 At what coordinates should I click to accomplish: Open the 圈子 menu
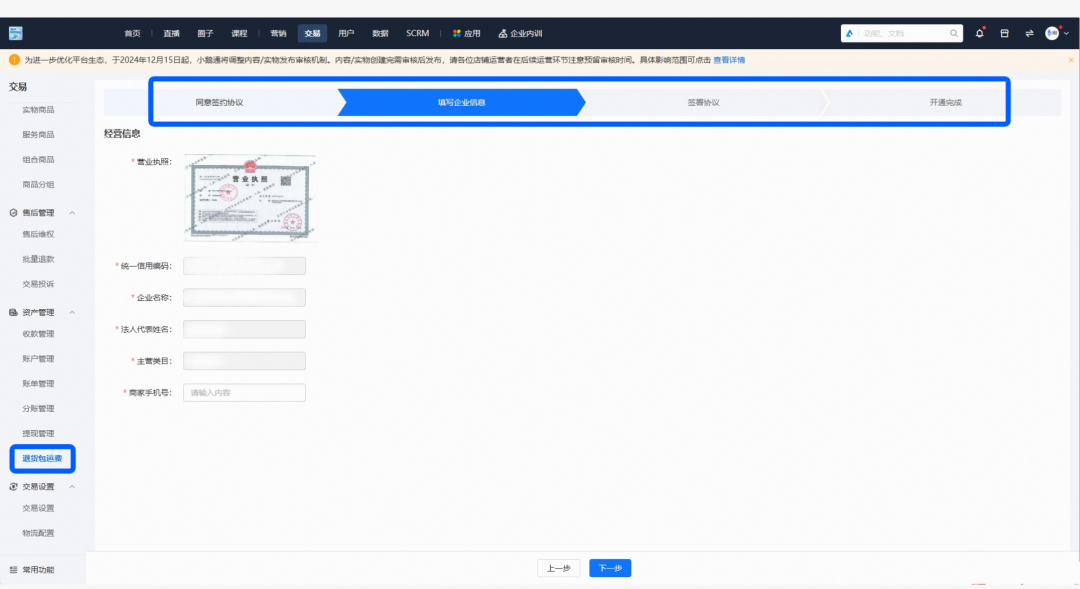tap(205, 33)
